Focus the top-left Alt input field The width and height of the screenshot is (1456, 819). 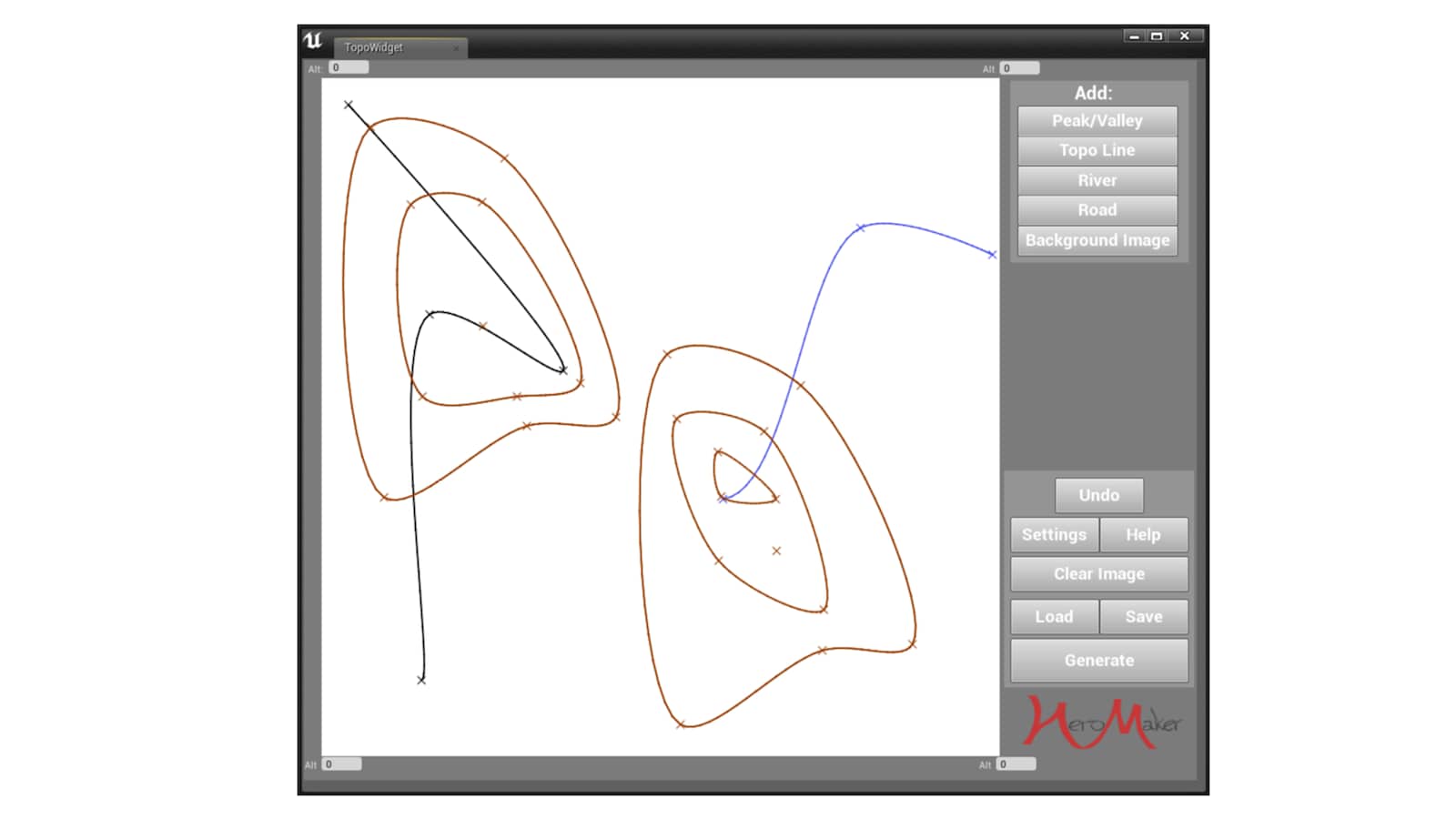tap(349, 68)
